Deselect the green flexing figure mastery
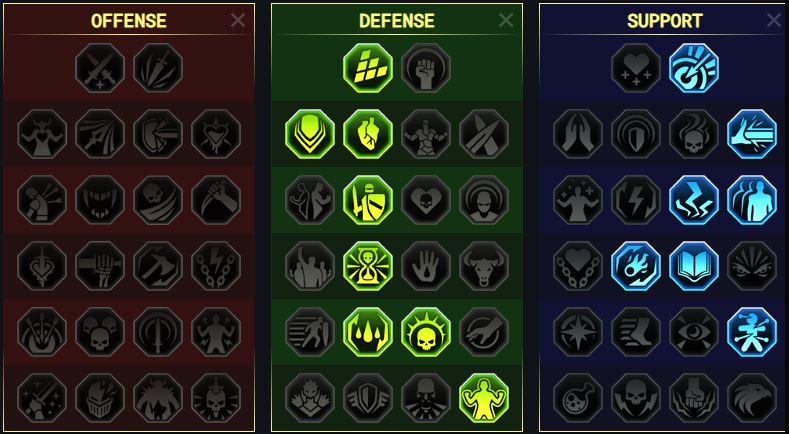The image size is (789, 434). 484,398
